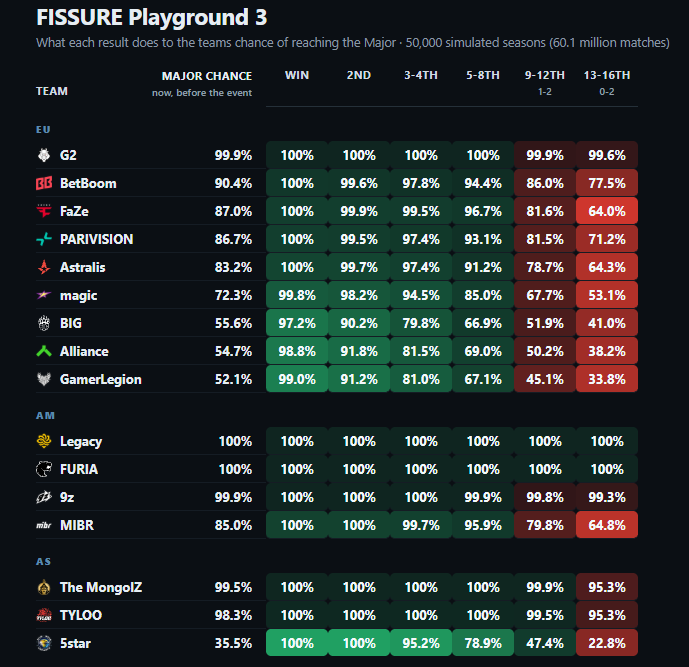Click 5star's 35.5% major chance
Viewport: 689px width, 667px height.
233,643
